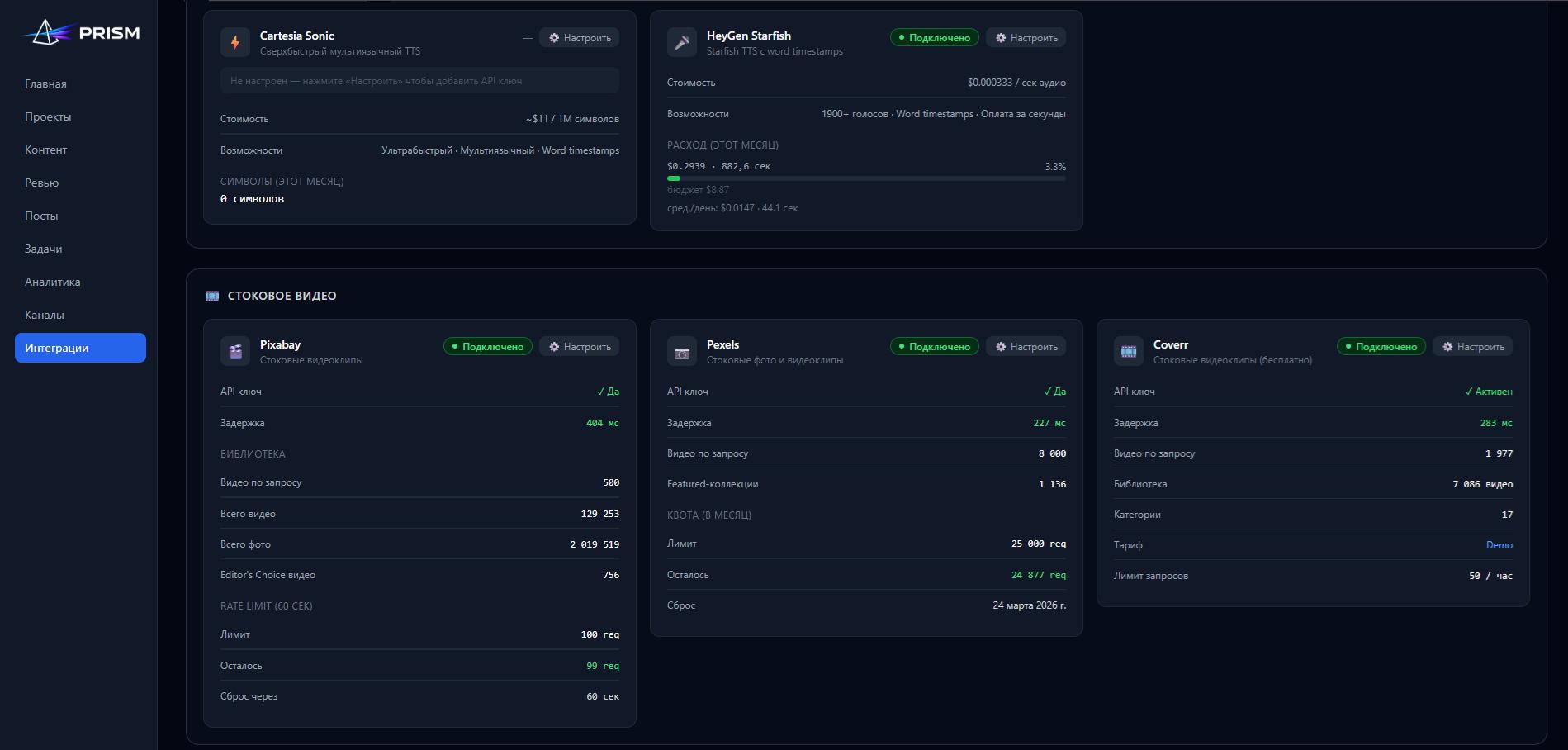Open Cartesia Sonic settings via Настроить

[x=580, y=38]
